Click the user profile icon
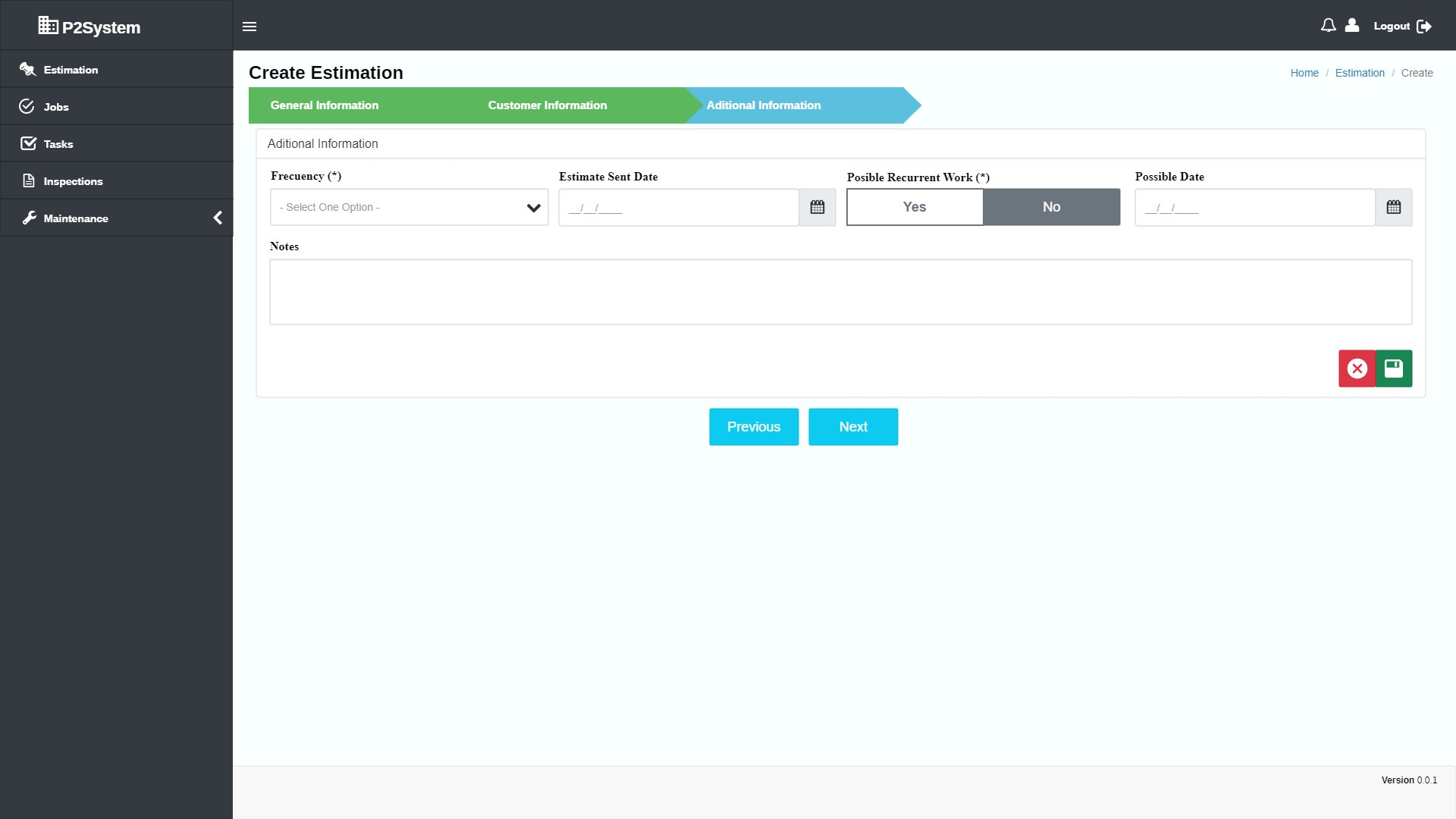The height and width of the screenshot is (819, 1456). click(1352, 26)
